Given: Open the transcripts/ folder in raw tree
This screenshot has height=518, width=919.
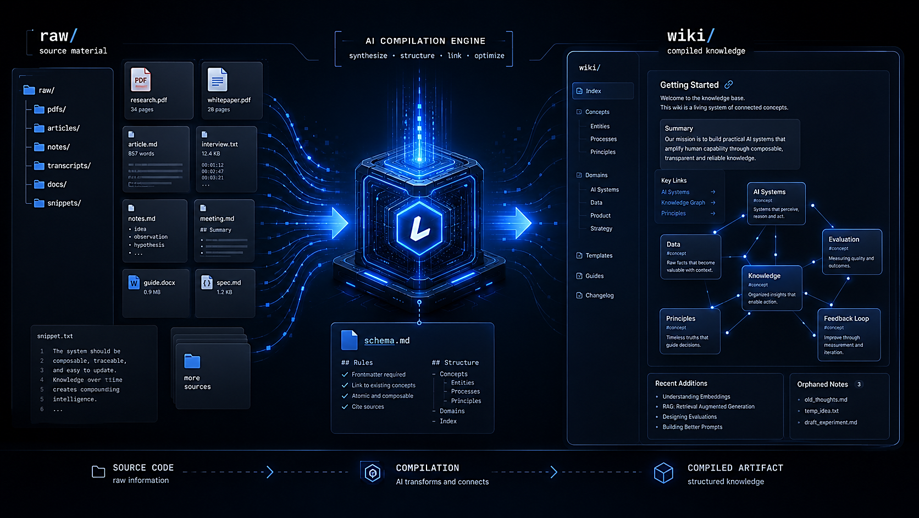Looking at the screenshot, I should pyautogui.click(x=62, y=165).
